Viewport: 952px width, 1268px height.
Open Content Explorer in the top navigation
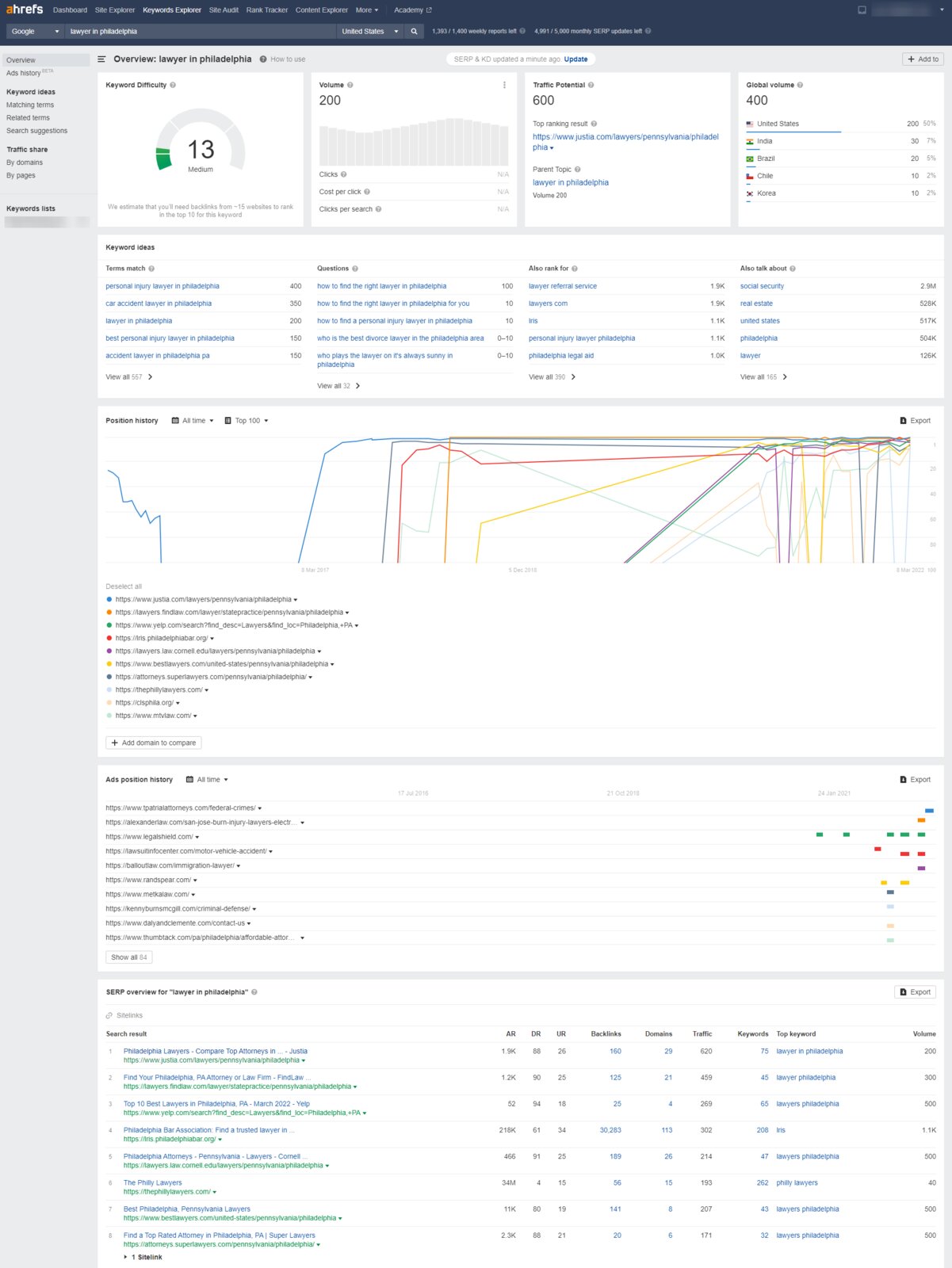click(x=322, y=10)
